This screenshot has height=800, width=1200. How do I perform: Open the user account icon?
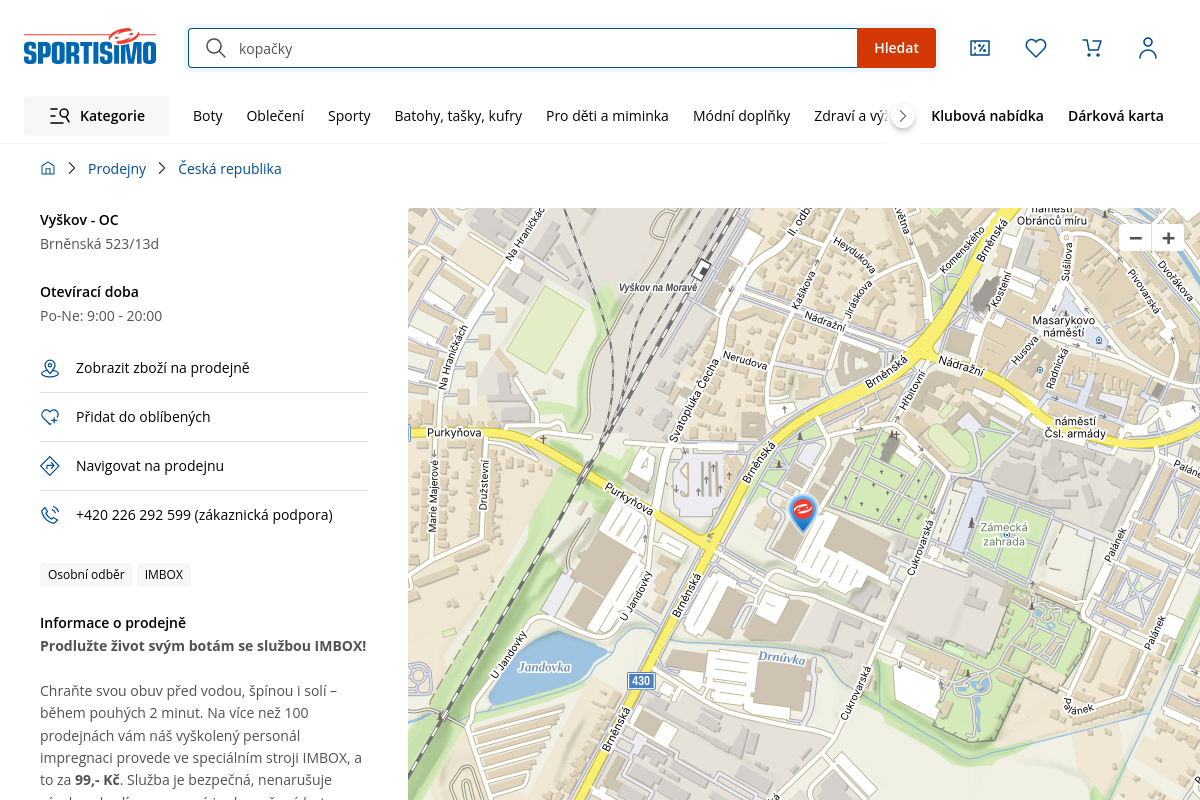(x=1148, y=48)
